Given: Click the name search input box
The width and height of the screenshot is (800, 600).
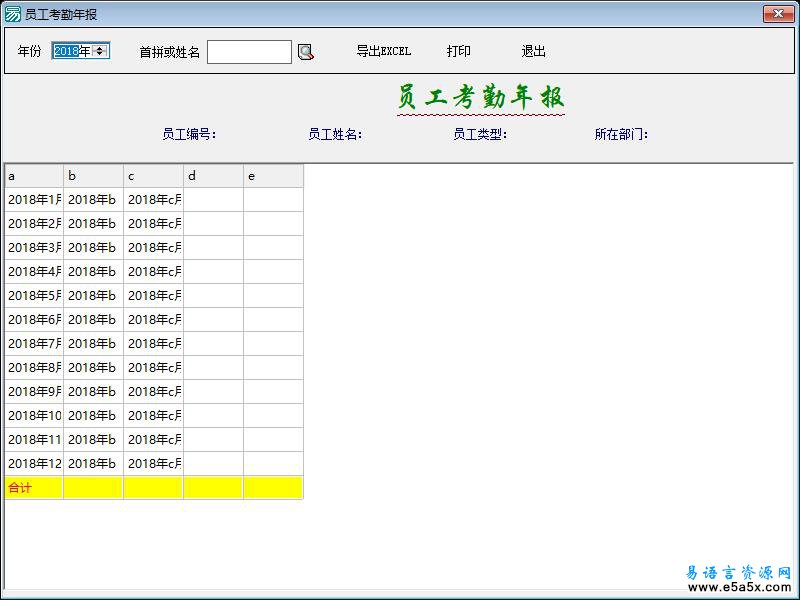Looking at the screenshot, I should click(x=249, y=52).
